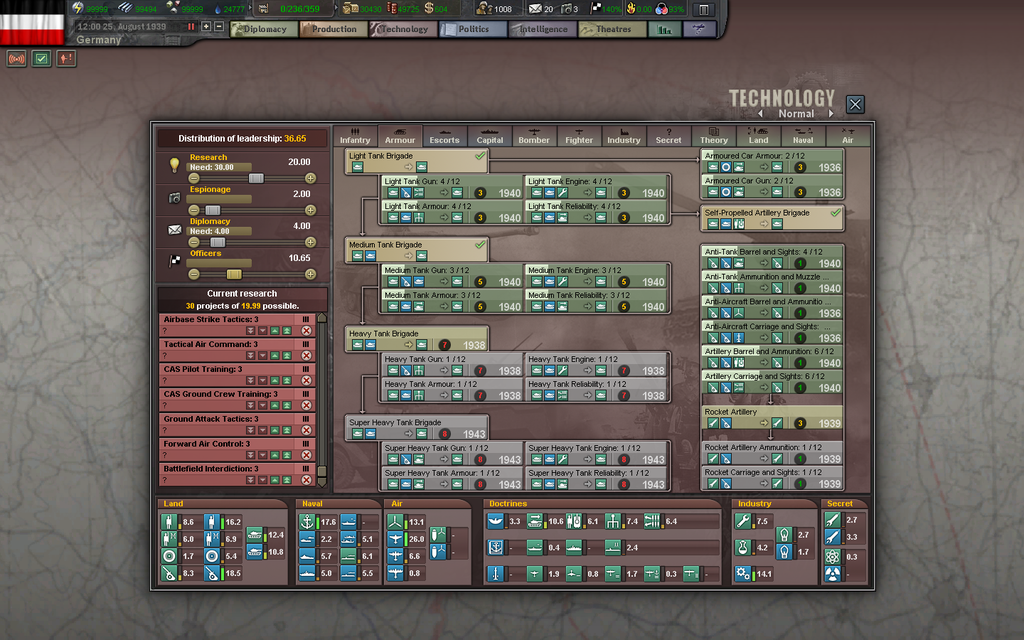
Task: Open the Theory technology tab
Action: pos(713,136)
